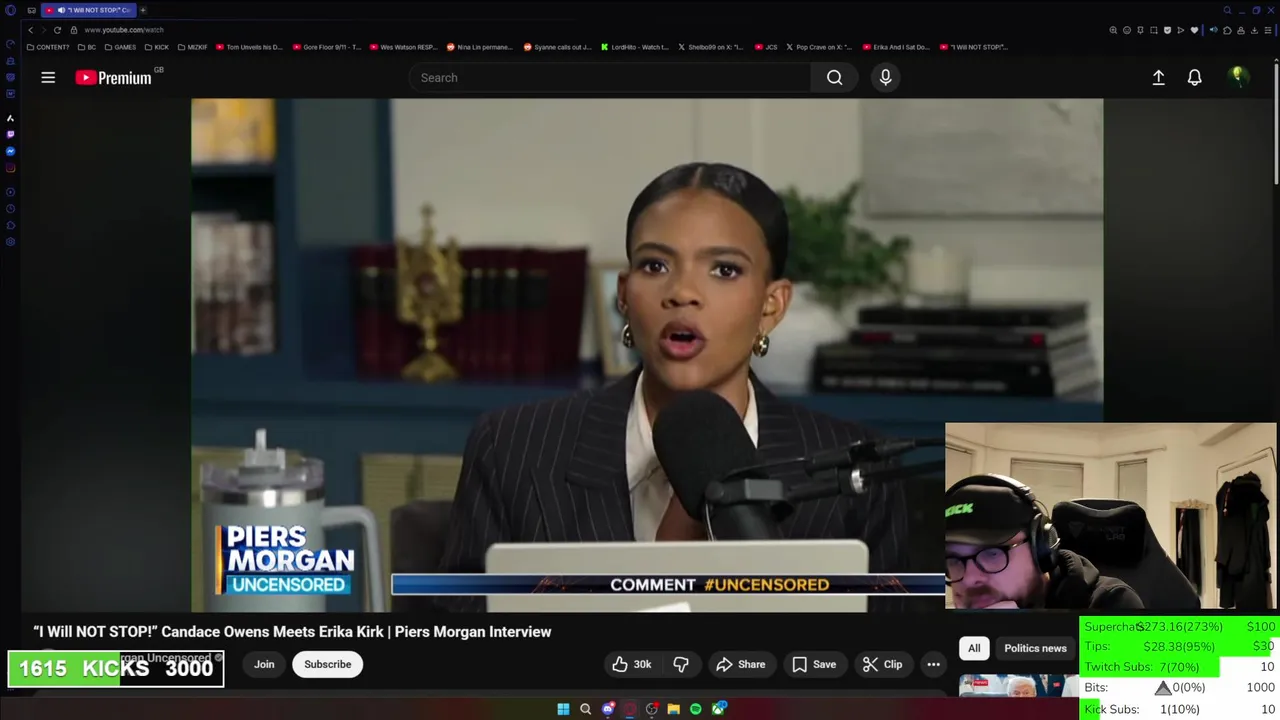Screen dimensions: 1280x720
Task: Open Messenger in browser sidebar
Action: (10, 151)
